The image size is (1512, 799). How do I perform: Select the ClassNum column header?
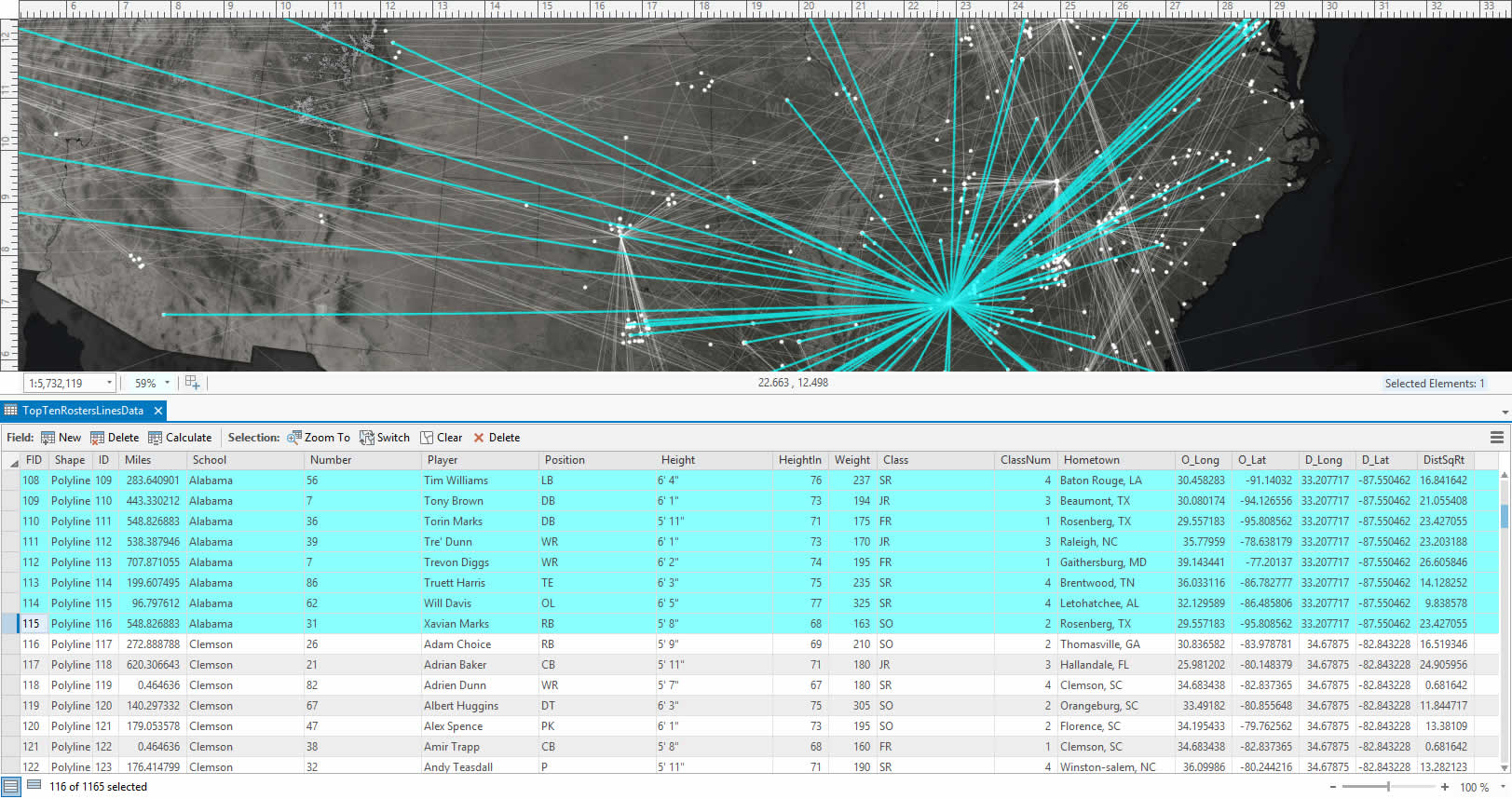pos(1026,460)
